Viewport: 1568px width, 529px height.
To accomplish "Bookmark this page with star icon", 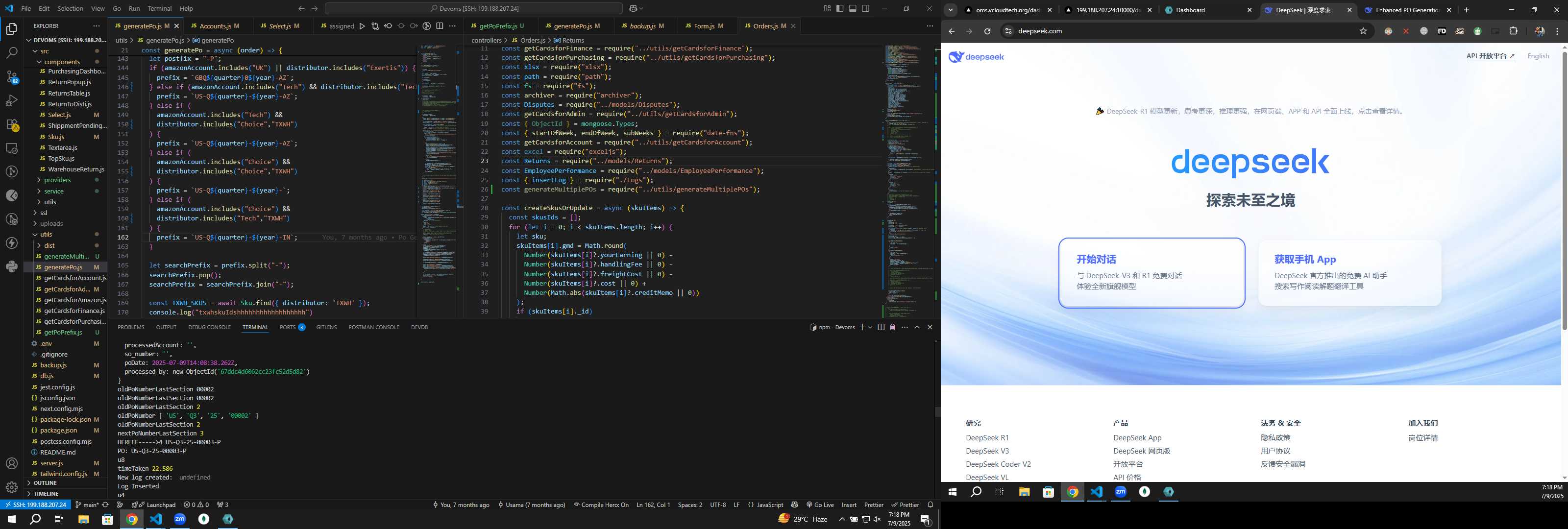I will pos(1364,31).
